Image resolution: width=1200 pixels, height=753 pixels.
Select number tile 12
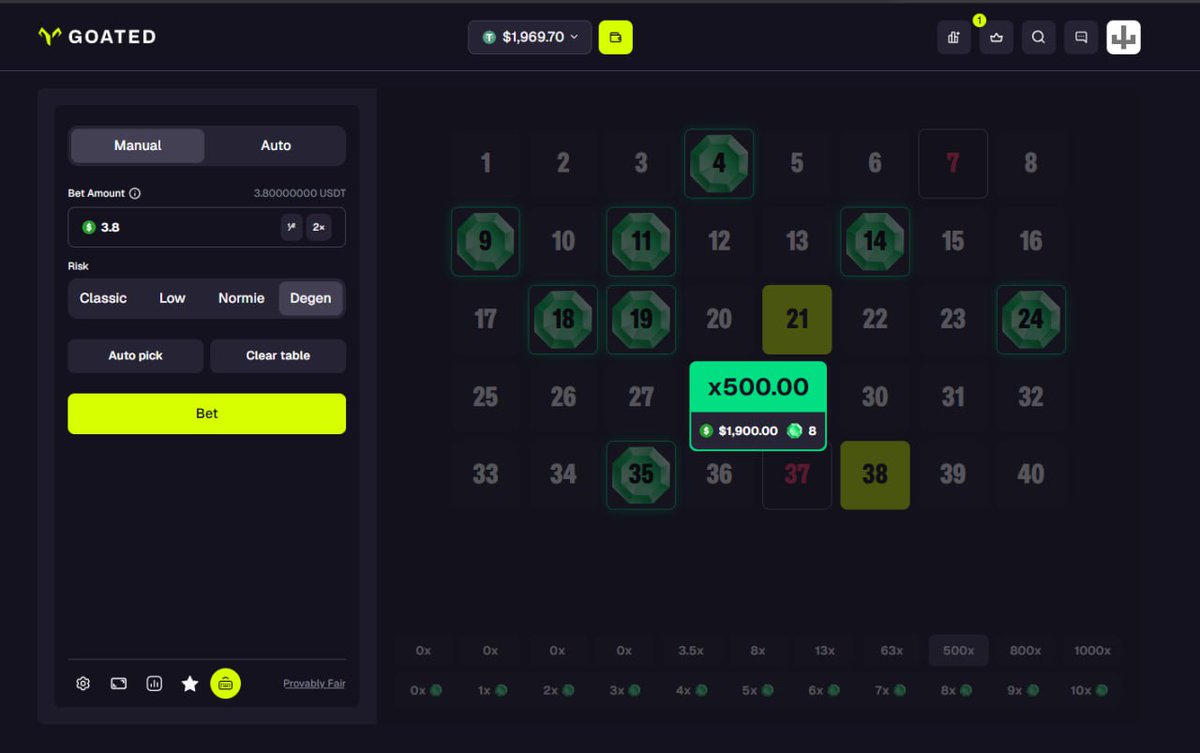coord(719,241)
